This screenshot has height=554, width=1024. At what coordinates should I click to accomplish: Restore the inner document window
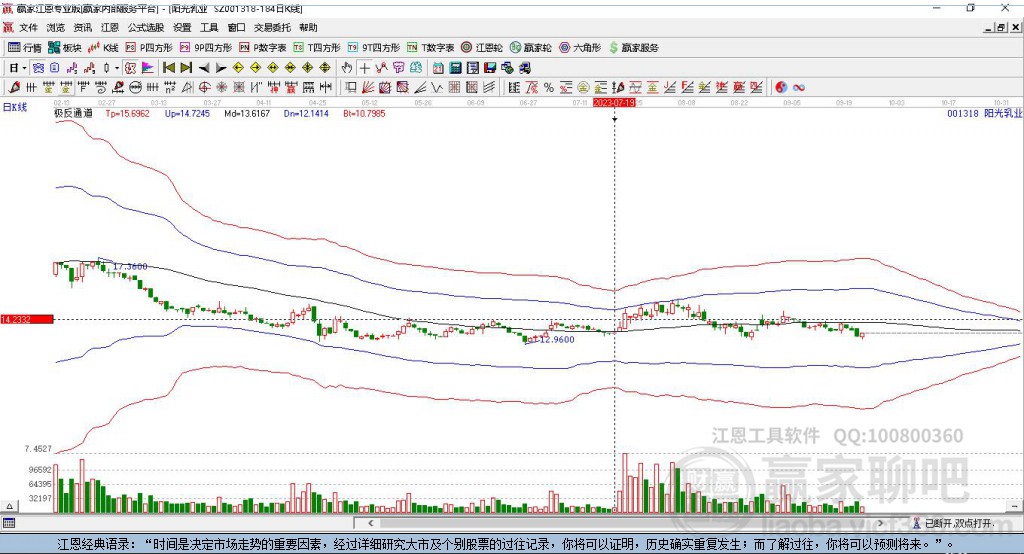1001,27
